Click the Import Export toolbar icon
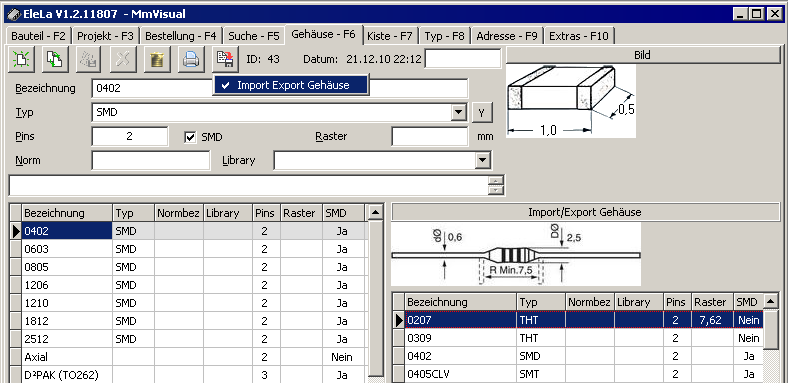788x383 pixels. [225, 59]
